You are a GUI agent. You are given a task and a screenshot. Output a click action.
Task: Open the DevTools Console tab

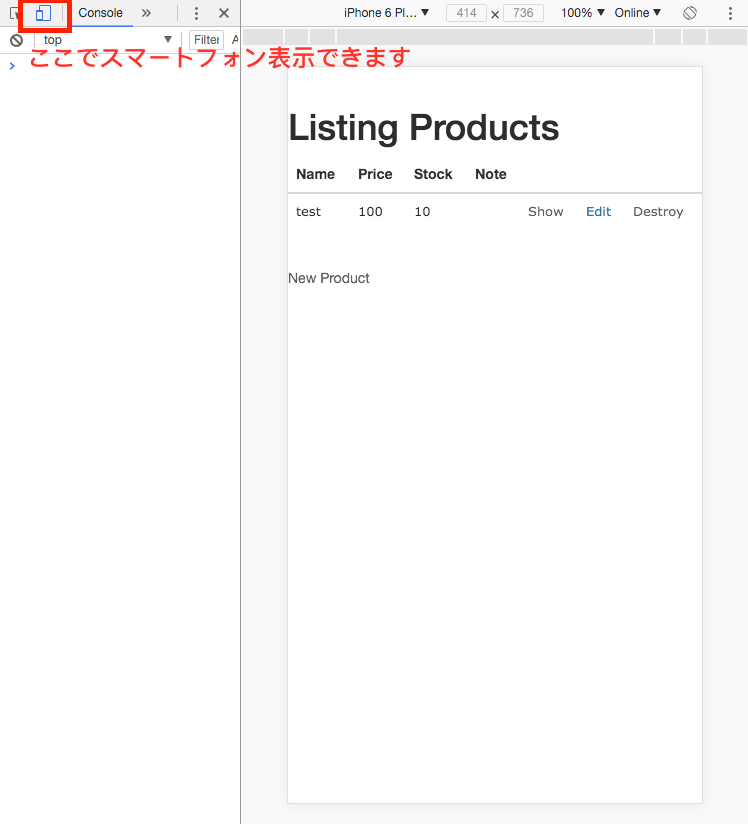point(100,13)
